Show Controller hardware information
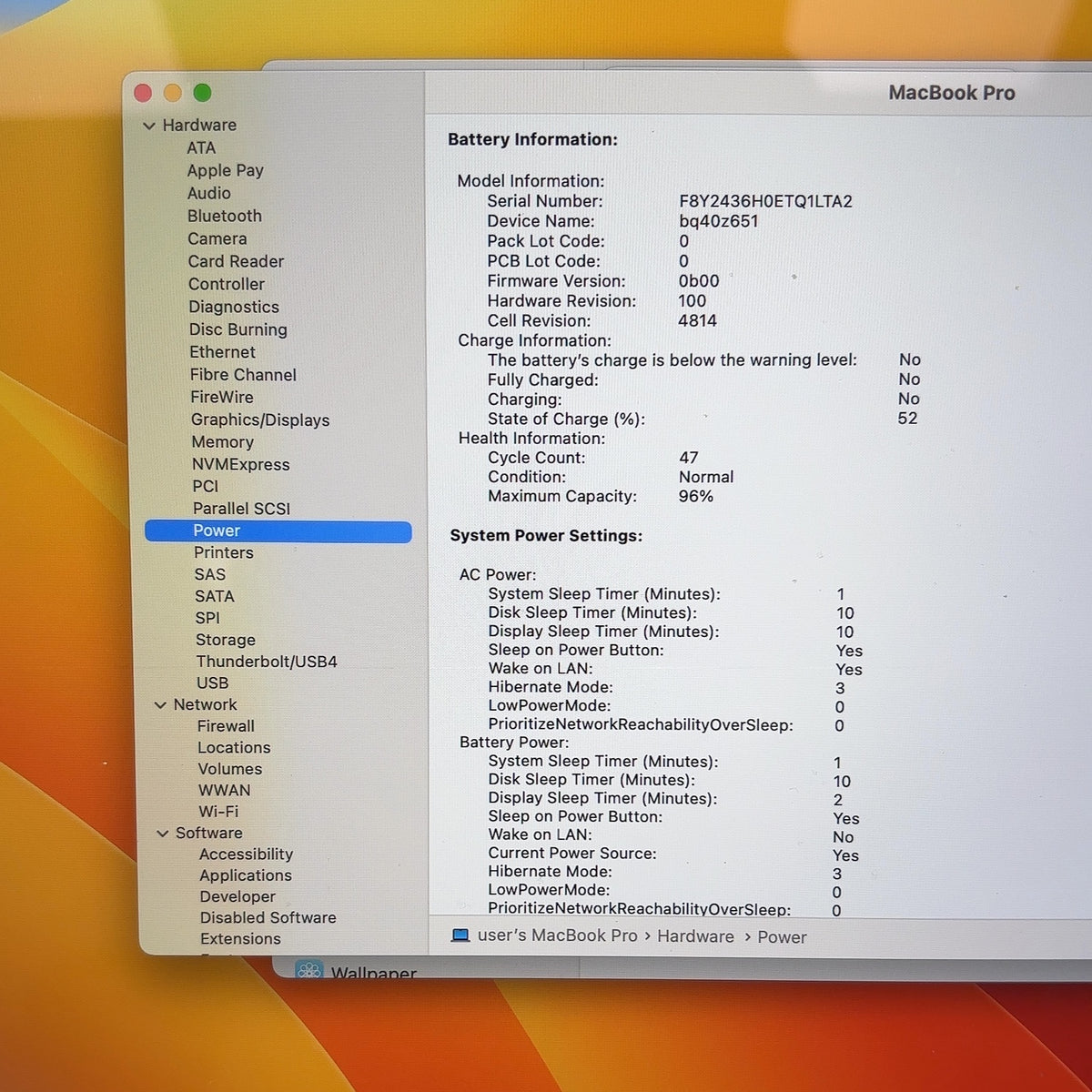This screenshot has width=1092, height=1092. 227,284
